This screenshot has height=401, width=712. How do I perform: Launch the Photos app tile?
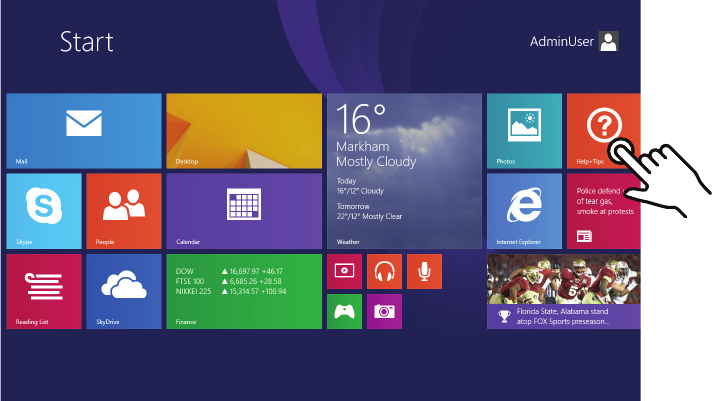click(x=524, y=131)
